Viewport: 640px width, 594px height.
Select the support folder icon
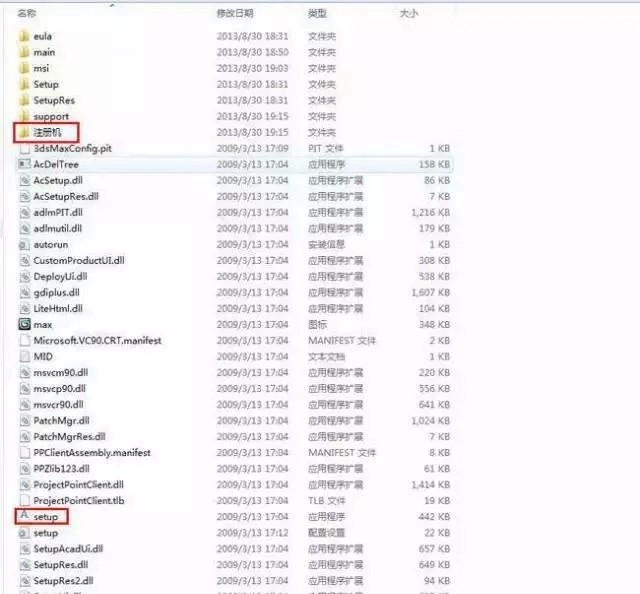24,116
